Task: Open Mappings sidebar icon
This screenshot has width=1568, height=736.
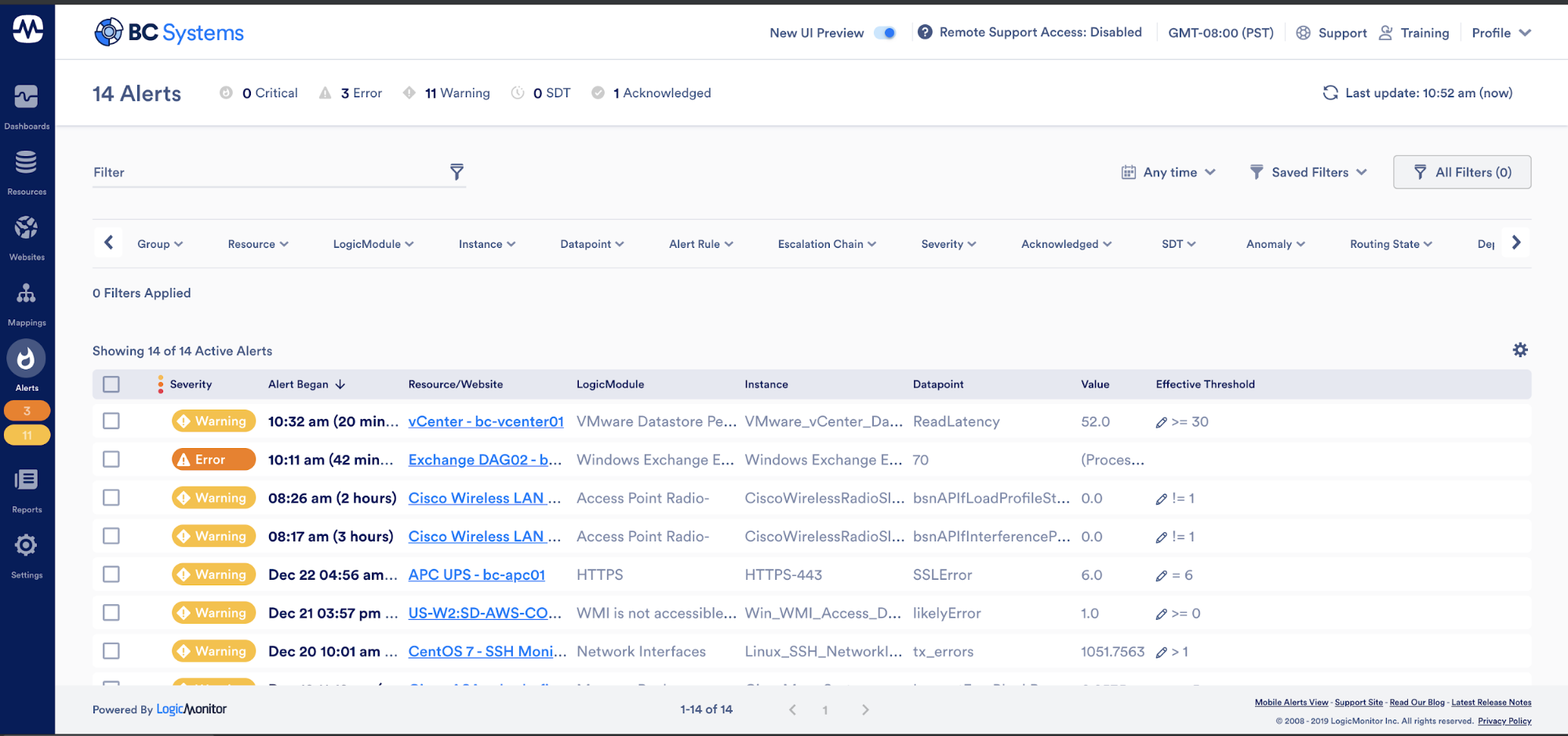Action: (x=27, y=304)
